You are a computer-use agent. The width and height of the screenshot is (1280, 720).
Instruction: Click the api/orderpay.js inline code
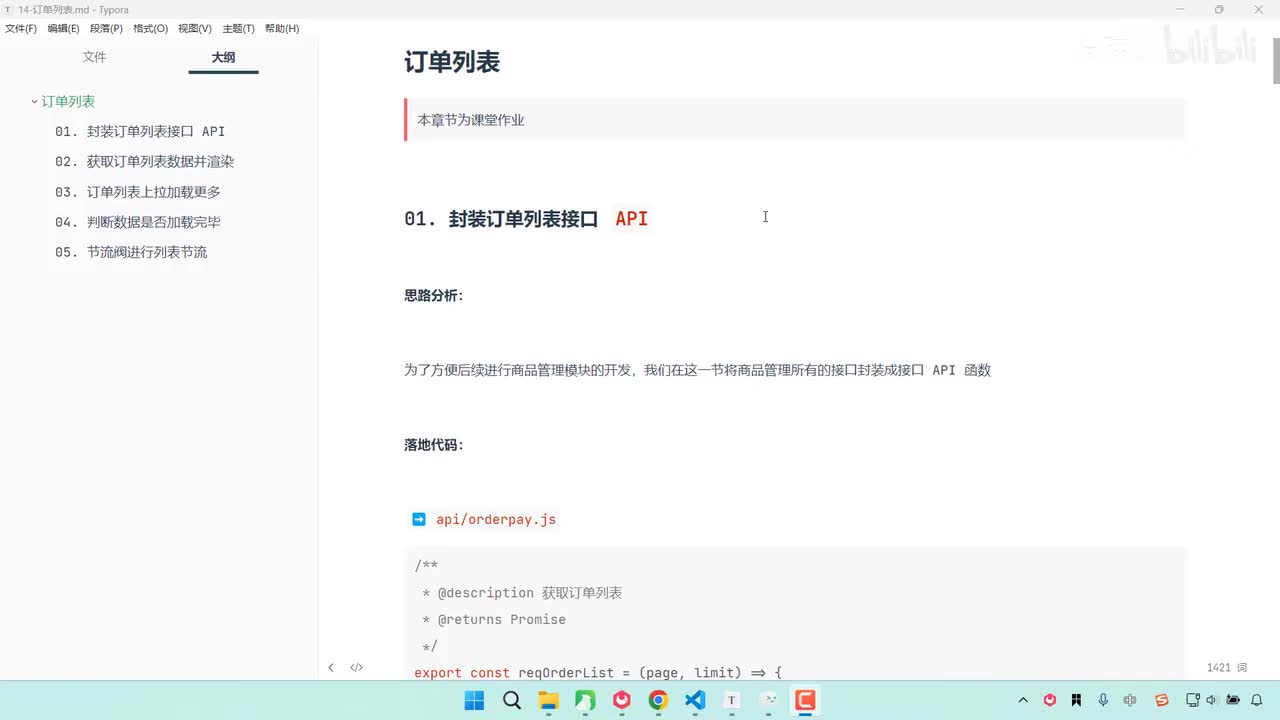pyautogui.click(x=496, y=519)
